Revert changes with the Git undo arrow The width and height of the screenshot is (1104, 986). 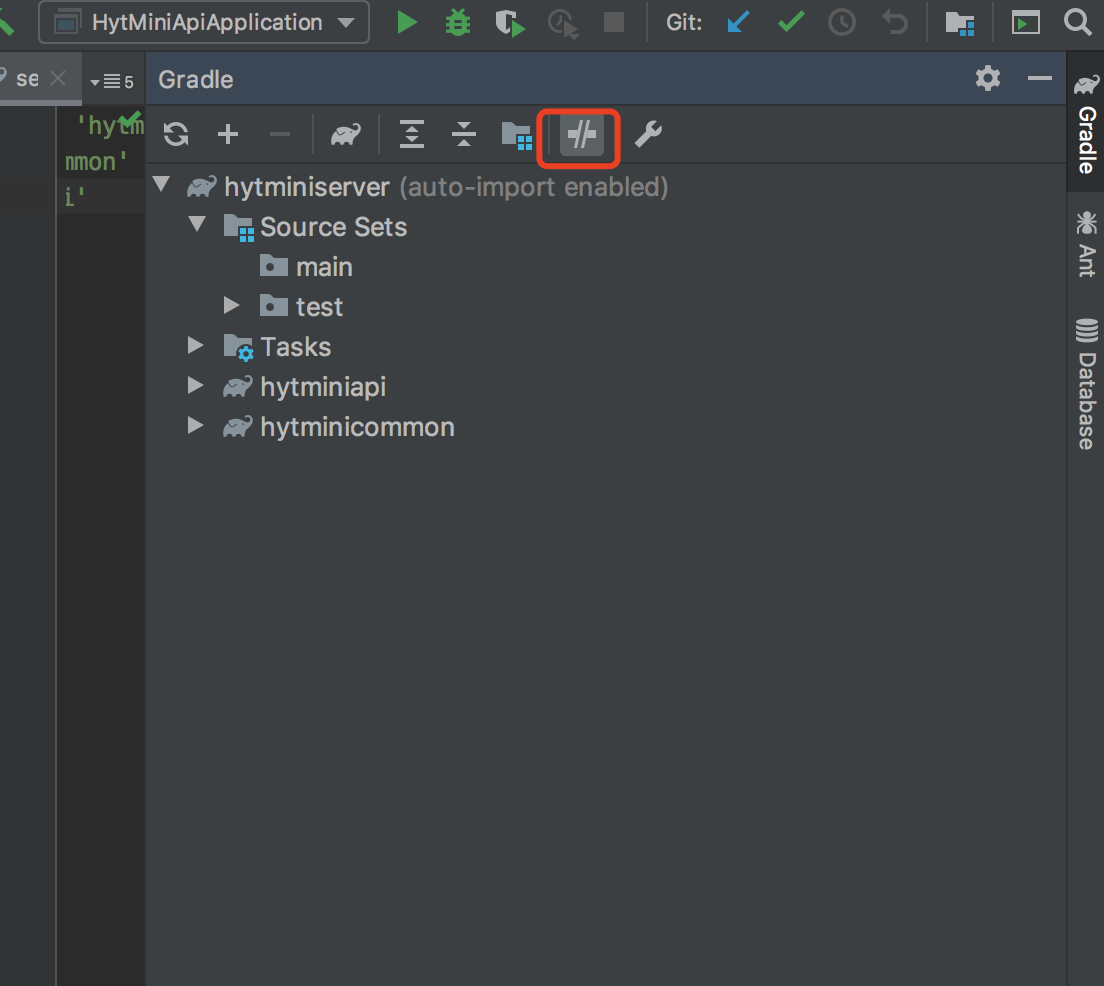(x=895, y=23)
